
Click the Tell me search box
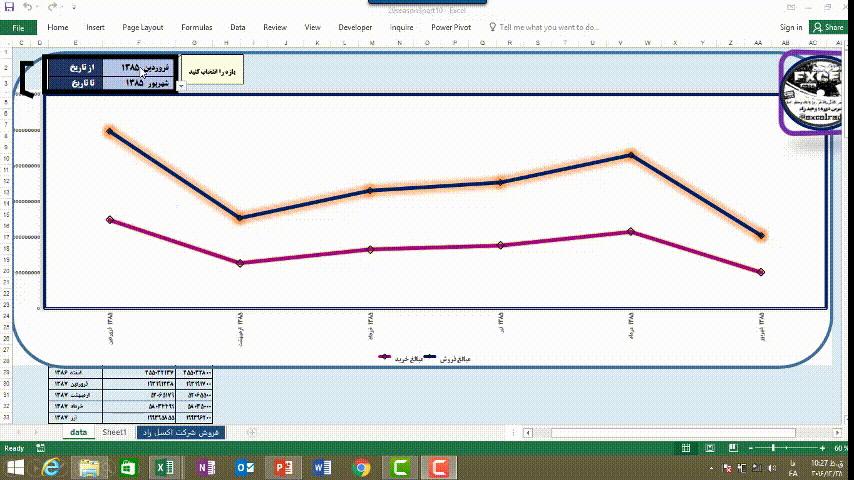click(548, 27)
